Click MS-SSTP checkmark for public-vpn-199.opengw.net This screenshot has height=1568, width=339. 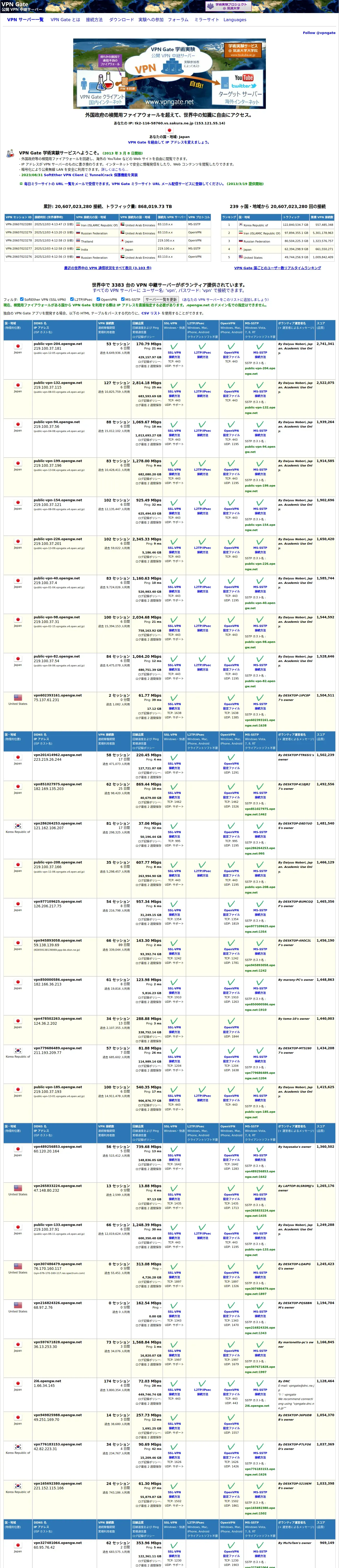click(260, 463)
